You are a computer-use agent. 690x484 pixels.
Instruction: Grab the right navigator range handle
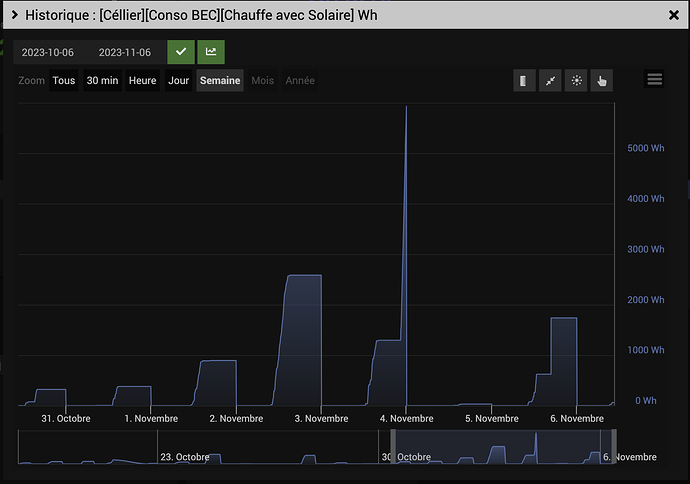[614, 447]
